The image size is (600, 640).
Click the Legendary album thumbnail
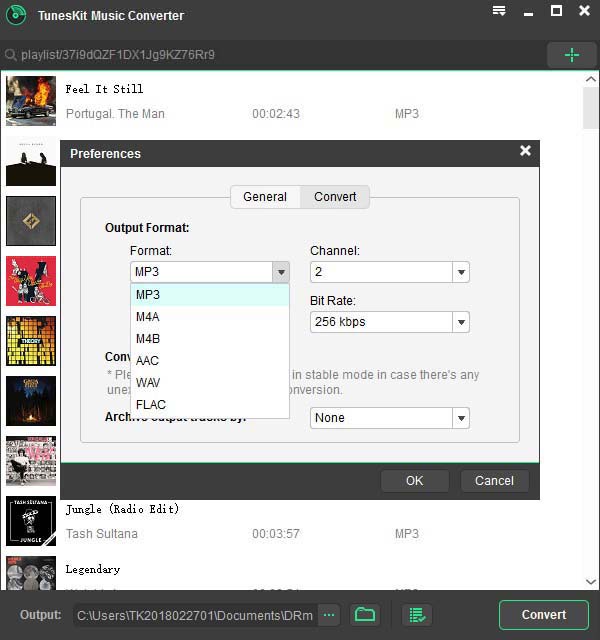point(31,573)
